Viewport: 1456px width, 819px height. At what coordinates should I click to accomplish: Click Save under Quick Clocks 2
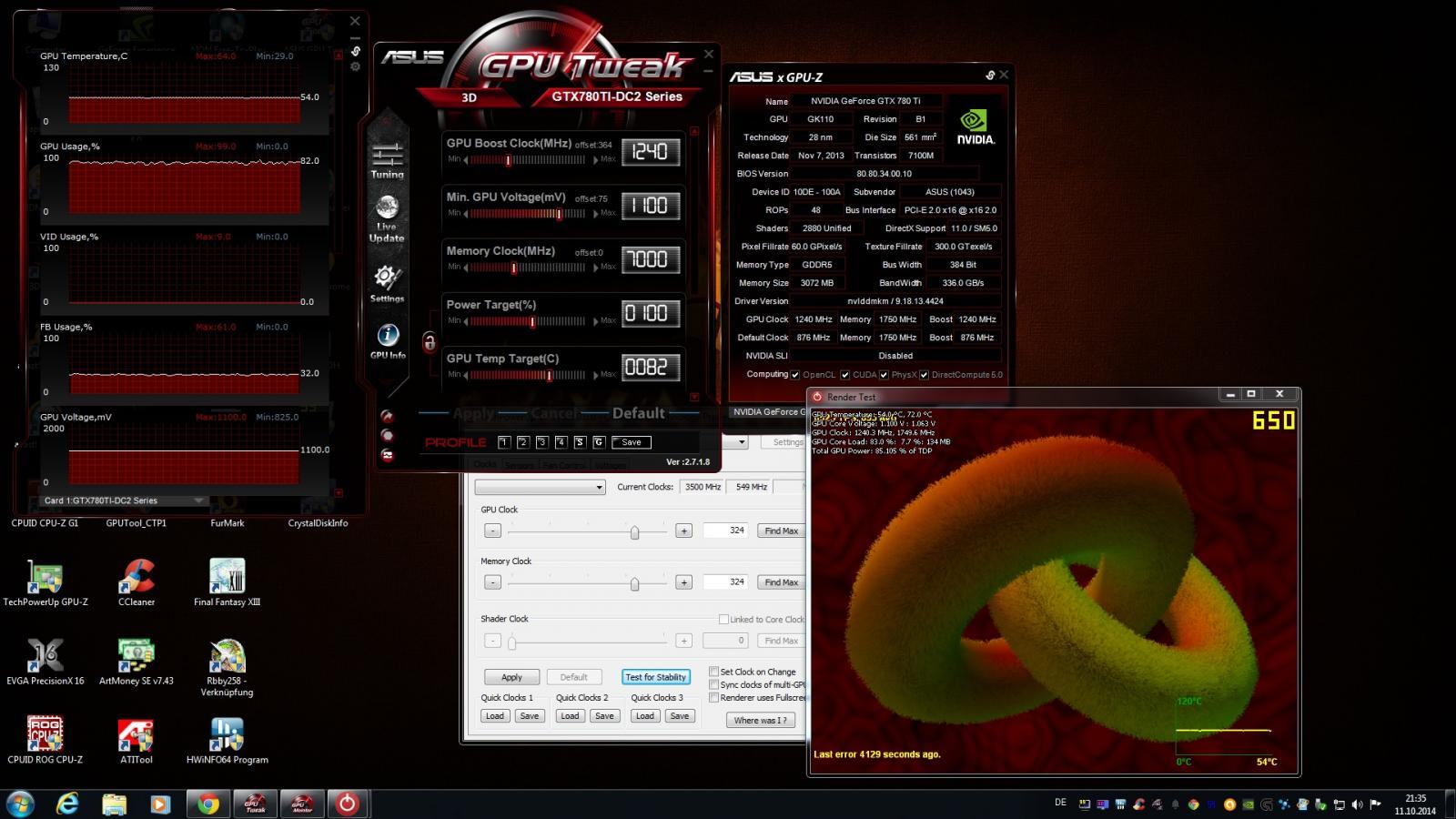pos(604,716)
